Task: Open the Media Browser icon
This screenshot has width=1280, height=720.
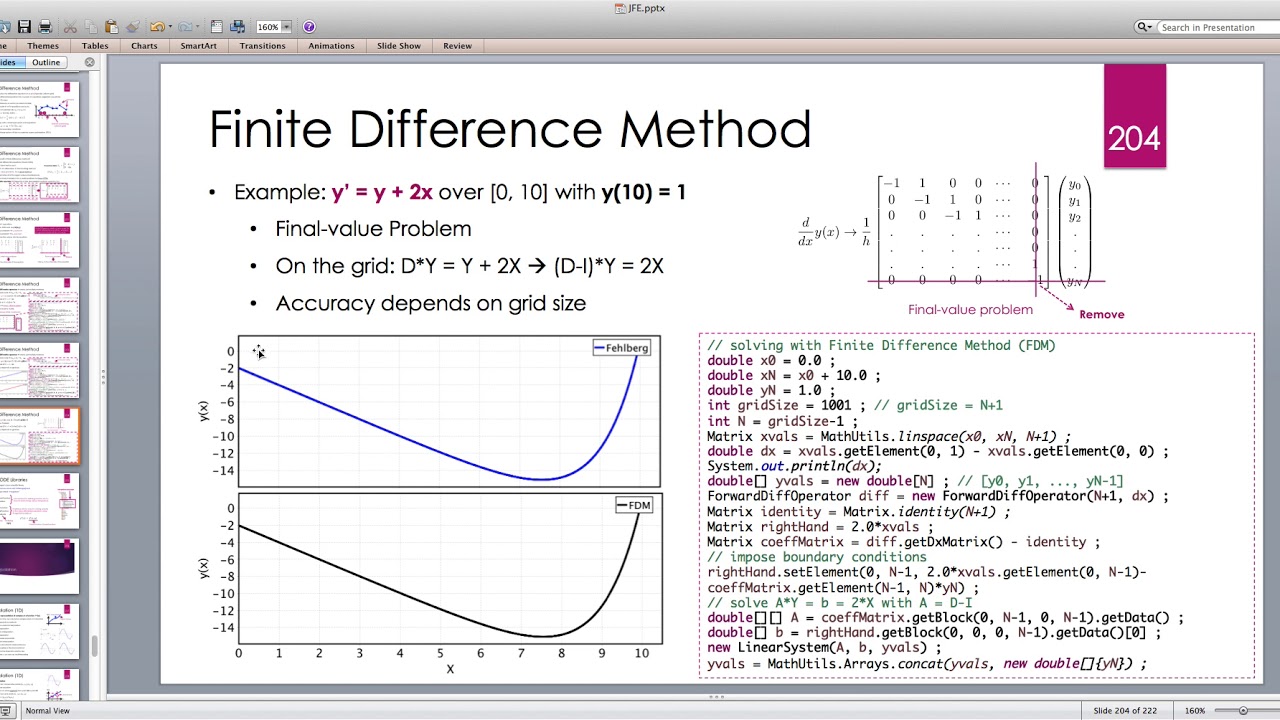Action: [x=238, y=27]
